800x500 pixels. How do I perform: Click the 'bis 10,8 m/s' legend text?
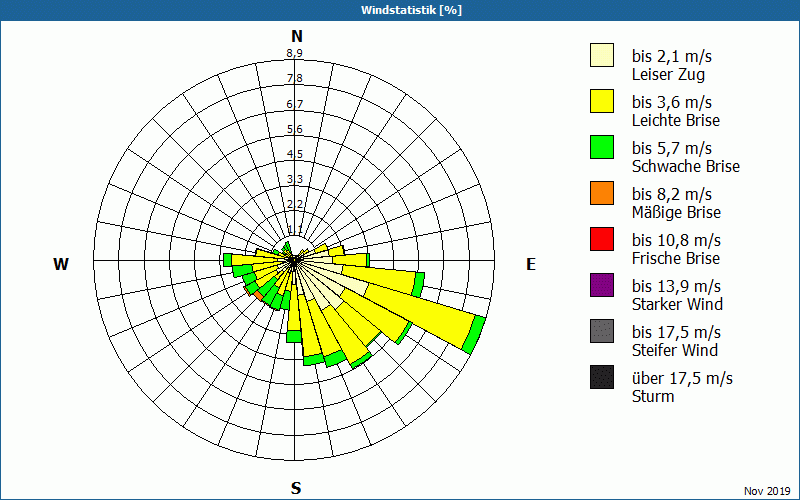tap(676, 240)
